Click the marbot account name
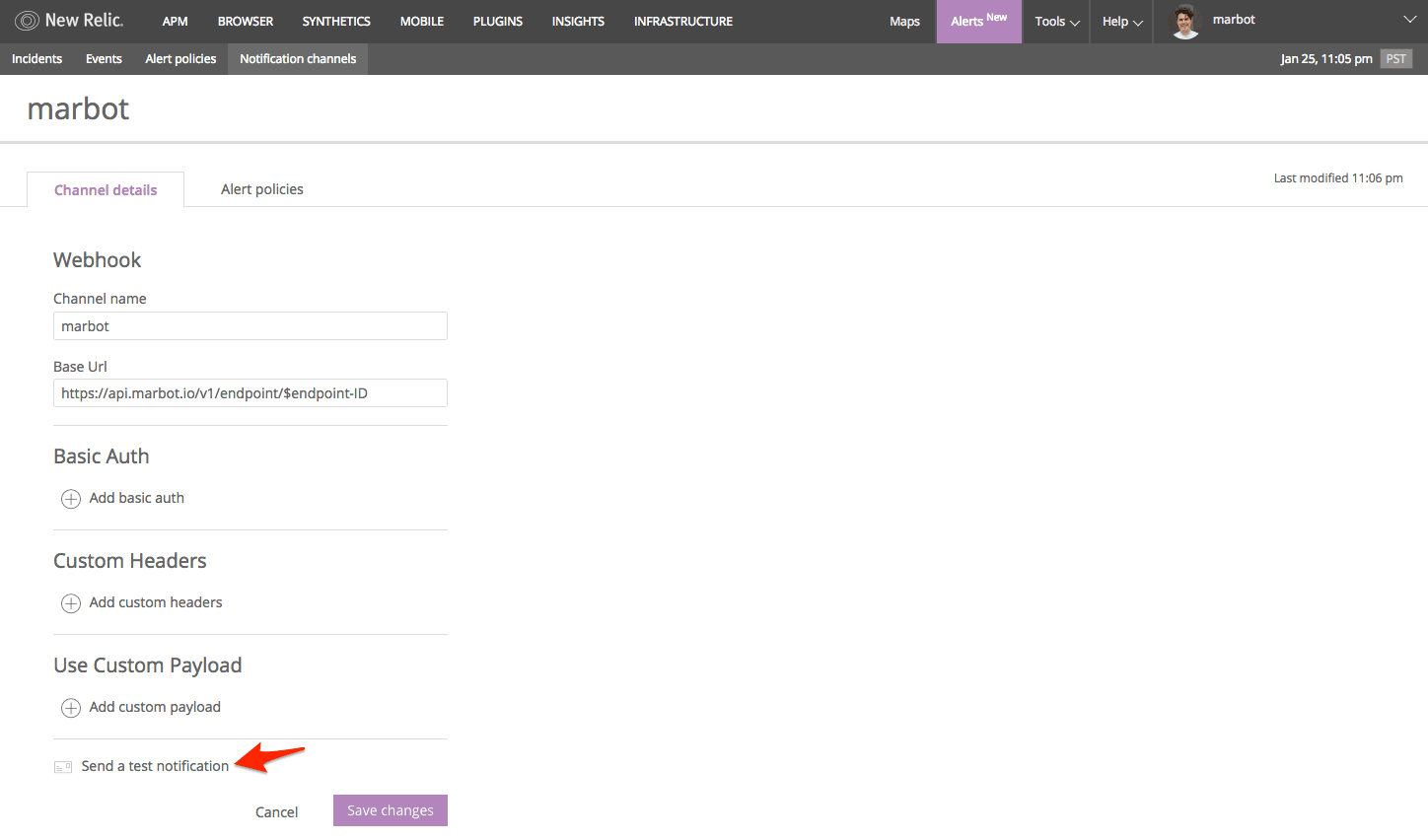 (x=1234, y=20)
